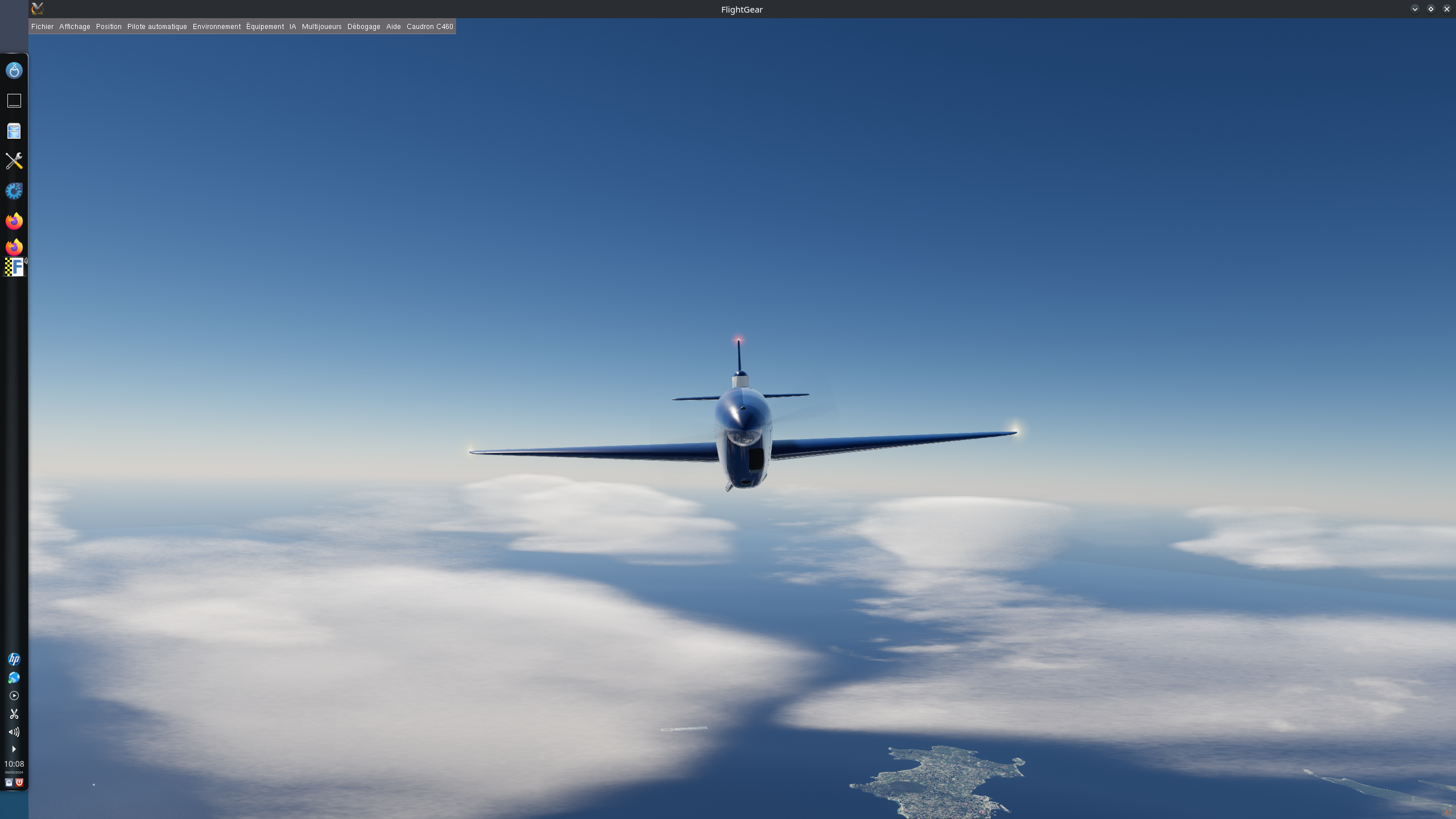Select the FlightGear task icon in panel

coord(14,267)
